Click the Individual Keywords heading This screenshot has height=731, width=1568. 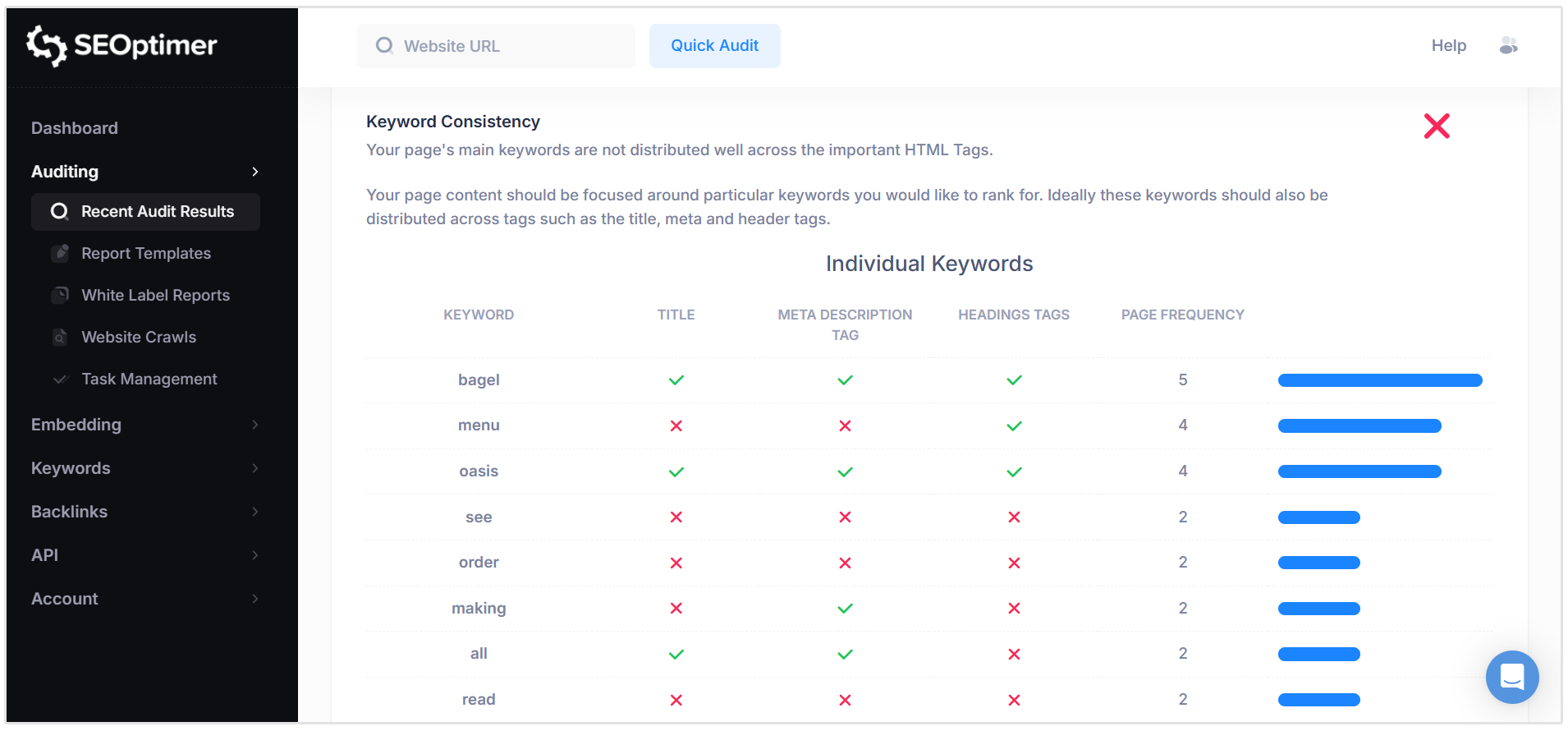(x=929, y=264)
